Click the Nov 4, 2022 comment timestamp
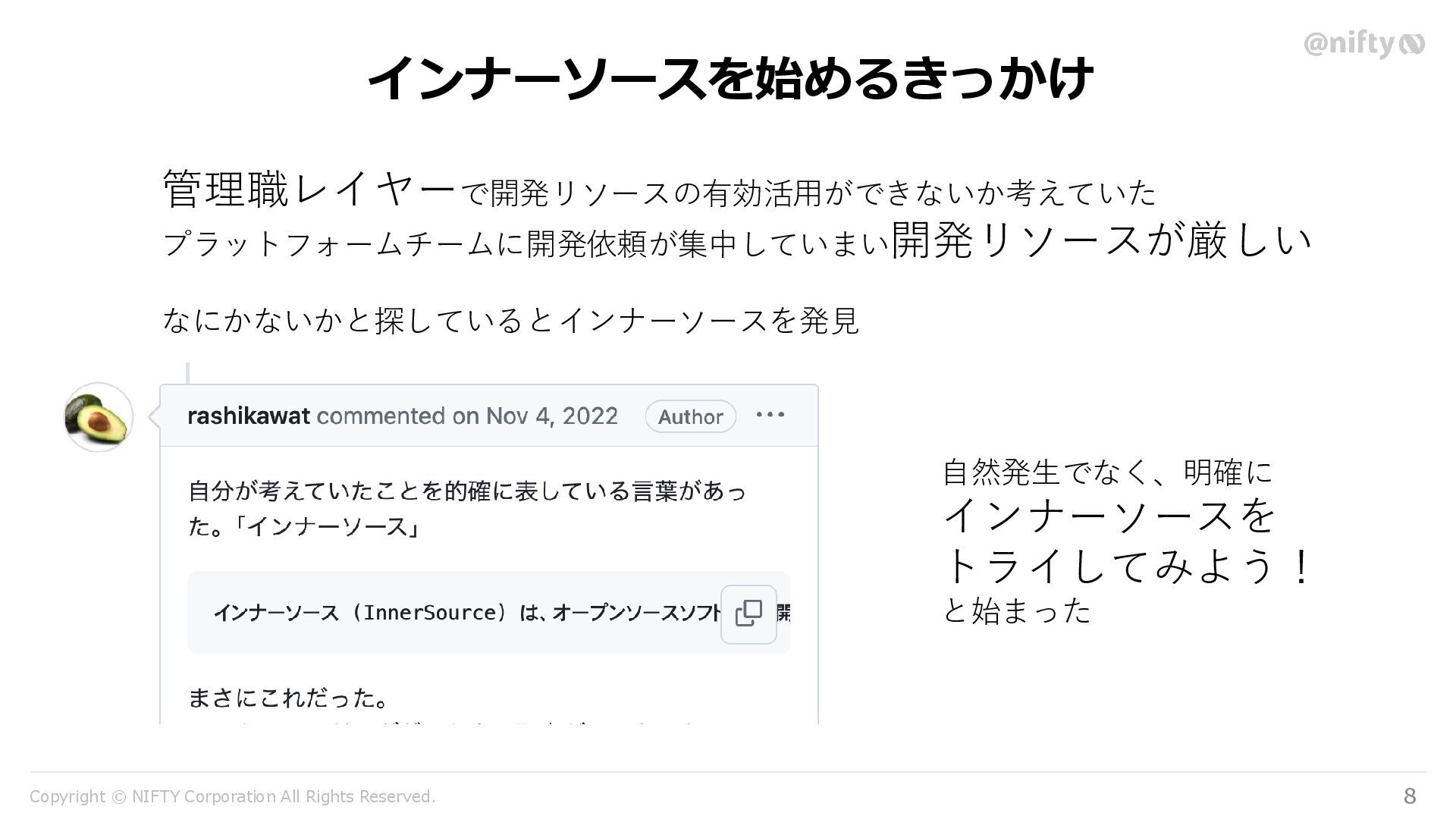The width and height of the screenshot is (1456, 819). (551, 416)
